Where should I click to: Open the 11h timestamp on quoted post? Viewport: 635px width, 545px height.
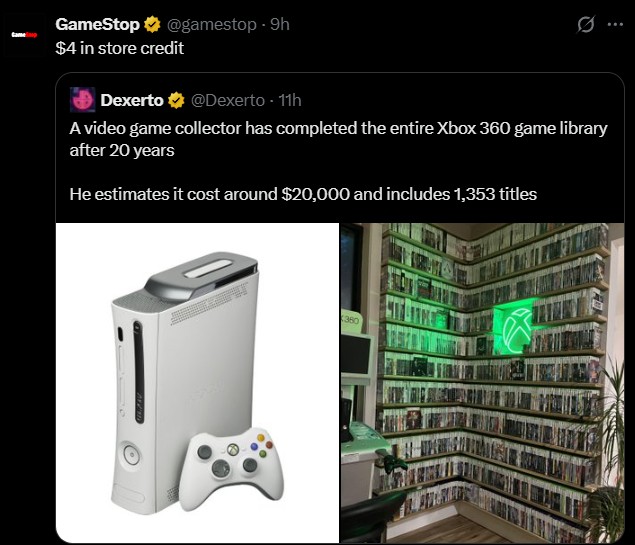coord(290,100)
